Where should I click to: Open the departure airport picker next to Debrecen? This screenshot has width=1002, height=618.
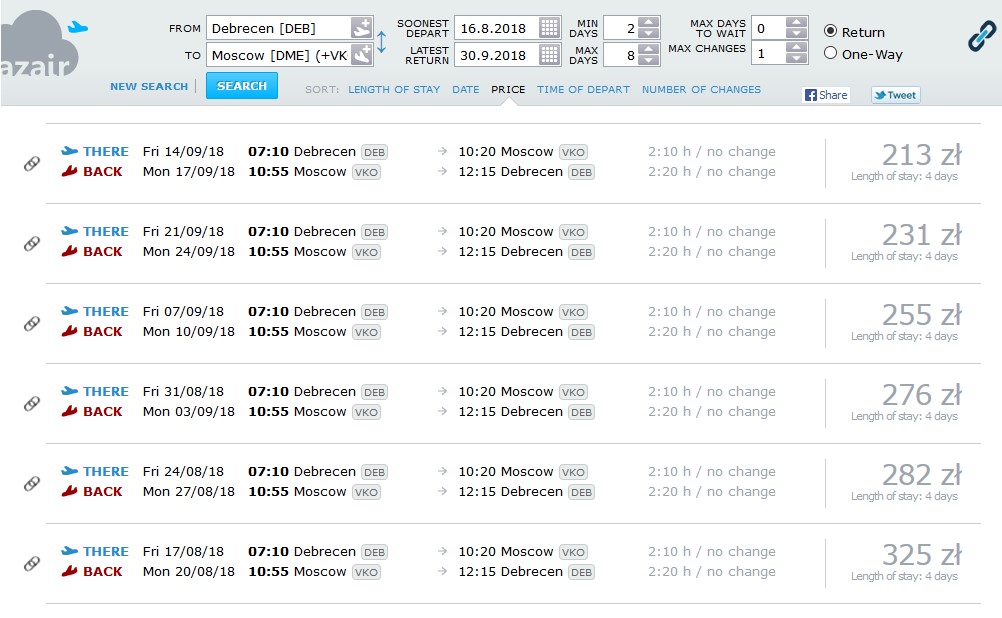[361, 28]
